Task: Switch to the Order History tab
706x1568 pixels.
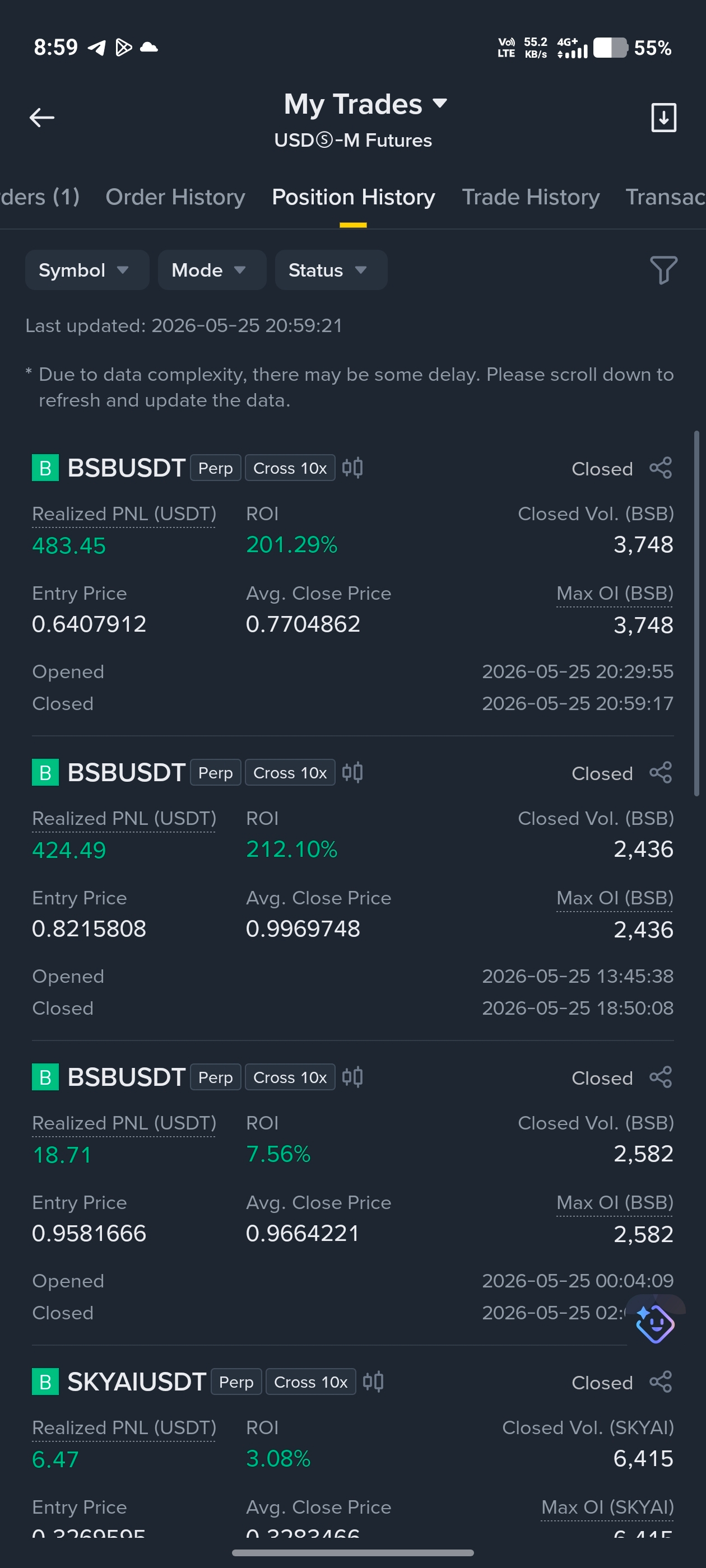Action: point(175,197)
